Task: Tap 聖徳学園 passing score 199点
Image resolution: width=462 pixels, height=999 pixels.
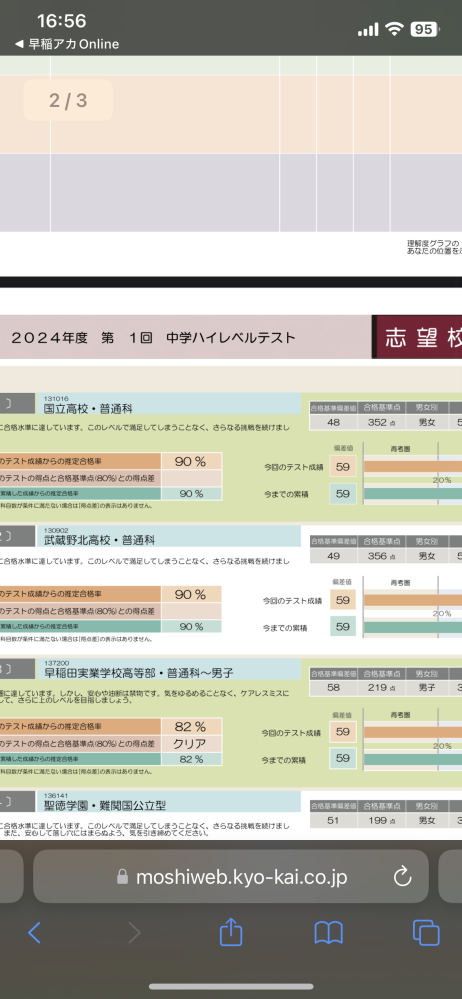Action: tap(381, 820)
